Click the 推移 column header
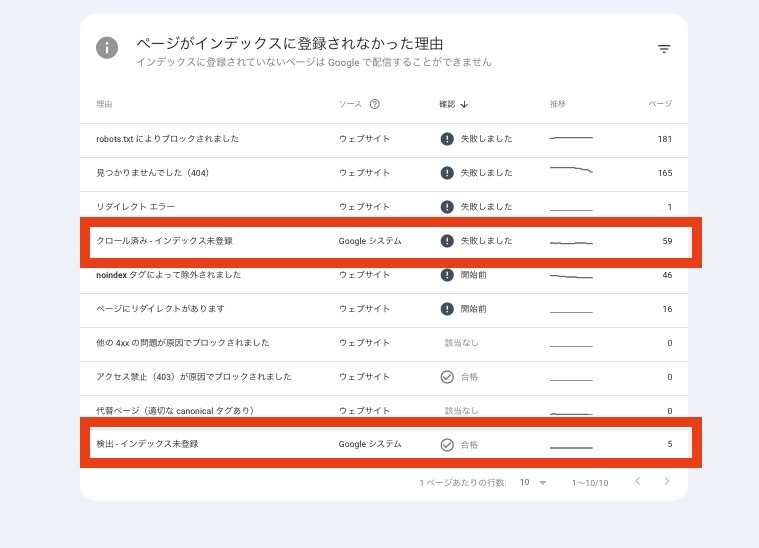The image size is (759, 548). click(558, 104)
